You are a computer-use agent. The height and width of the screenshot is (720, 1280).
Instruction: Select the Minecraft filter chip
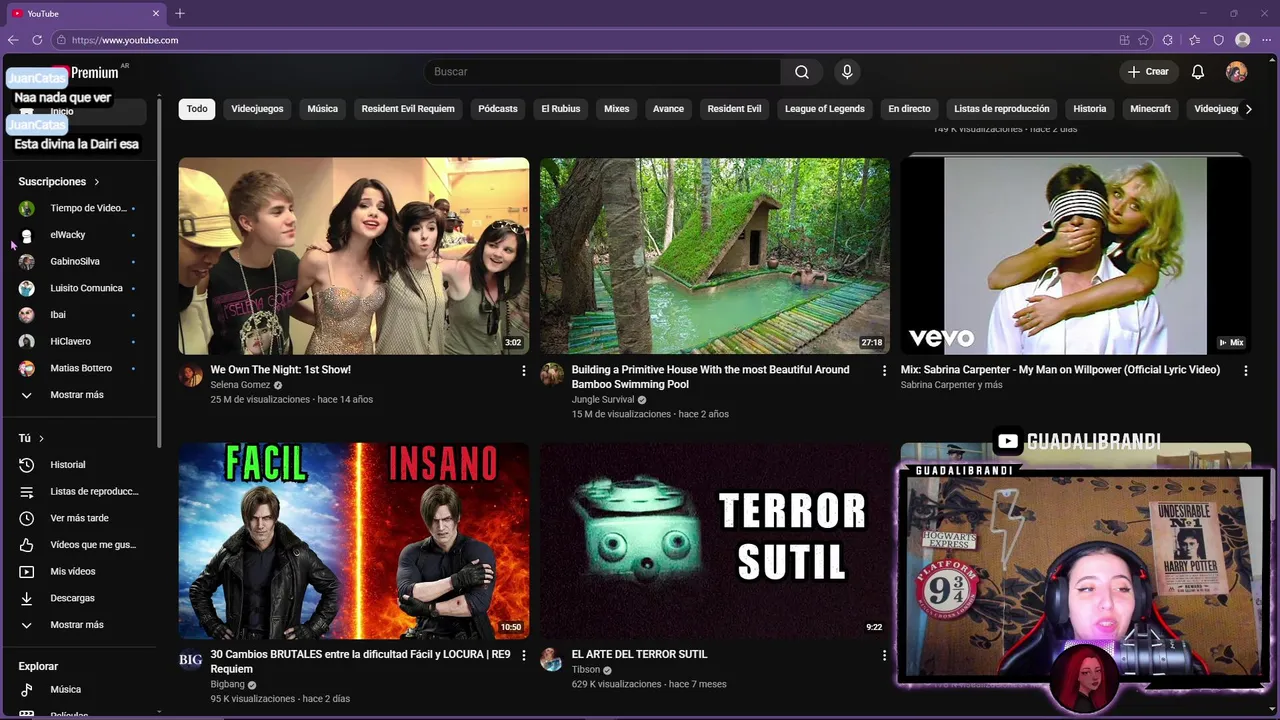tap(1150, 109)
